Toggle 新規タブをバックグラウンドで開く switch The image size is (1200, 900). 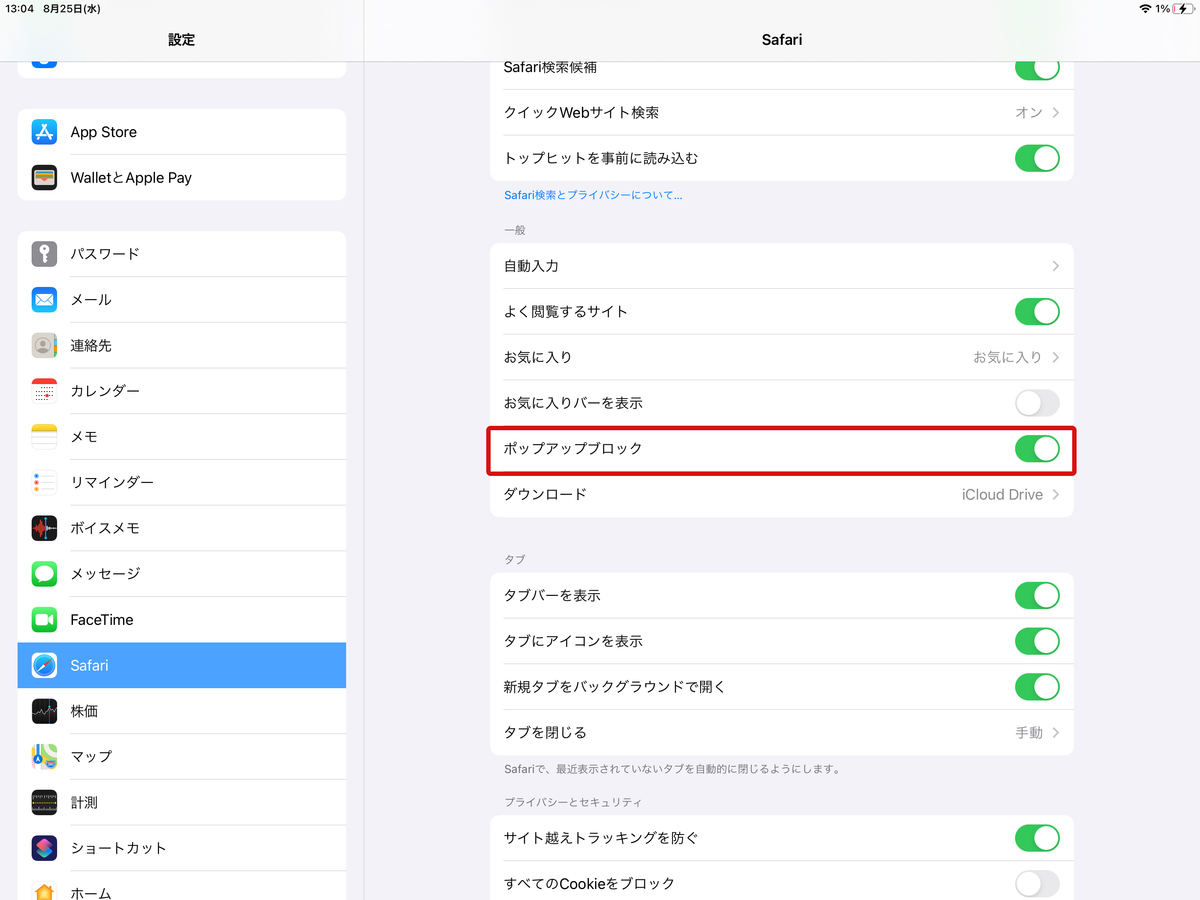point(1037,687)
